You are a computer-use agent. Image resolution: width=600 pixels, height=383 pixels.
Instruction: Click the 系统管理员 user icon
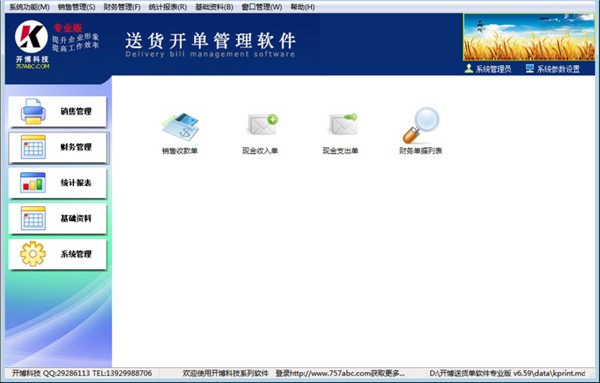(469, 68)
